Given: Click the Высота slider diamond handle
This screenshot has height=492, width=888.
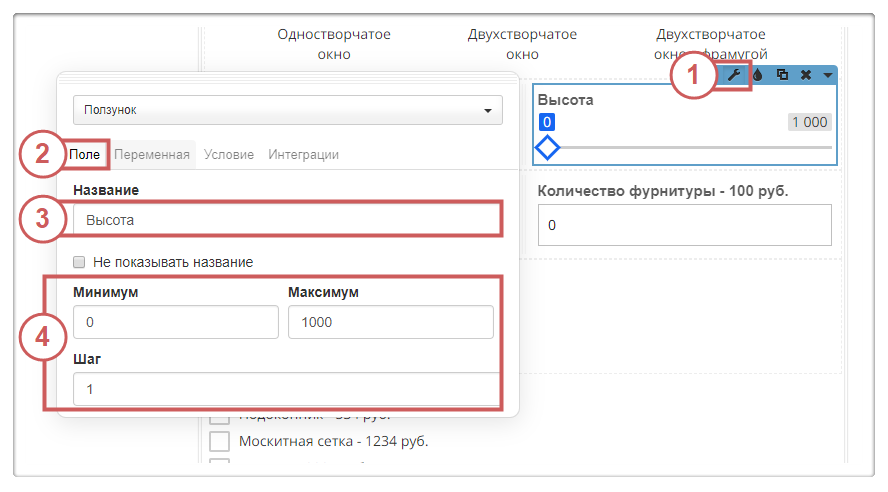Looking at the screenshot, I should [547, 148].
